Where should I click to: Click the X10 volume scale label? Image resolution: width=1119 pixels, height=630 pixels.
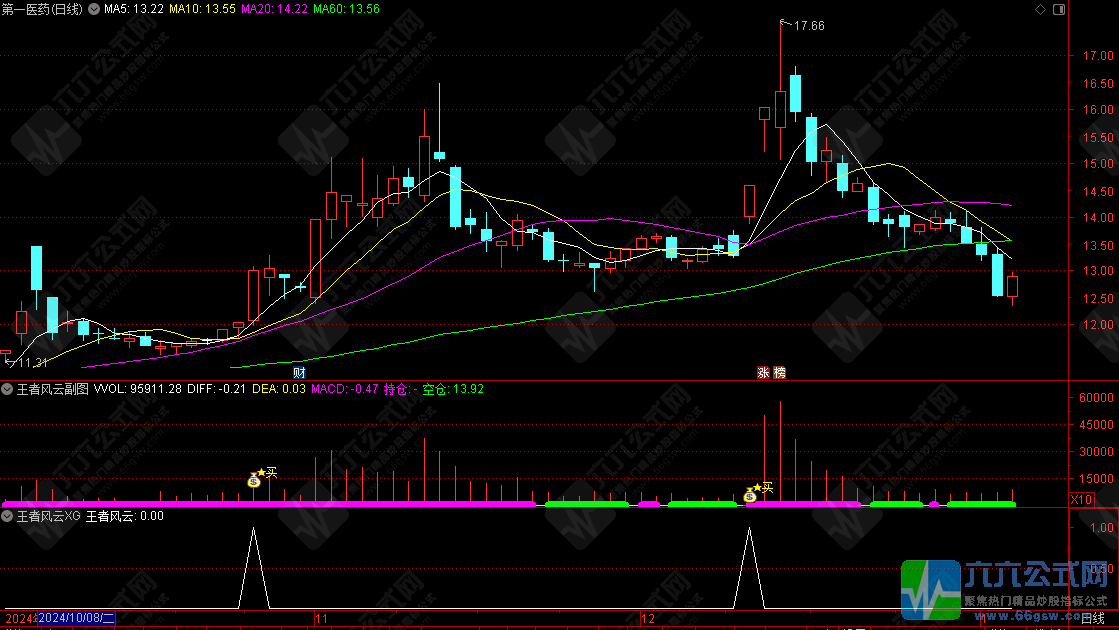click(1081, 499)
